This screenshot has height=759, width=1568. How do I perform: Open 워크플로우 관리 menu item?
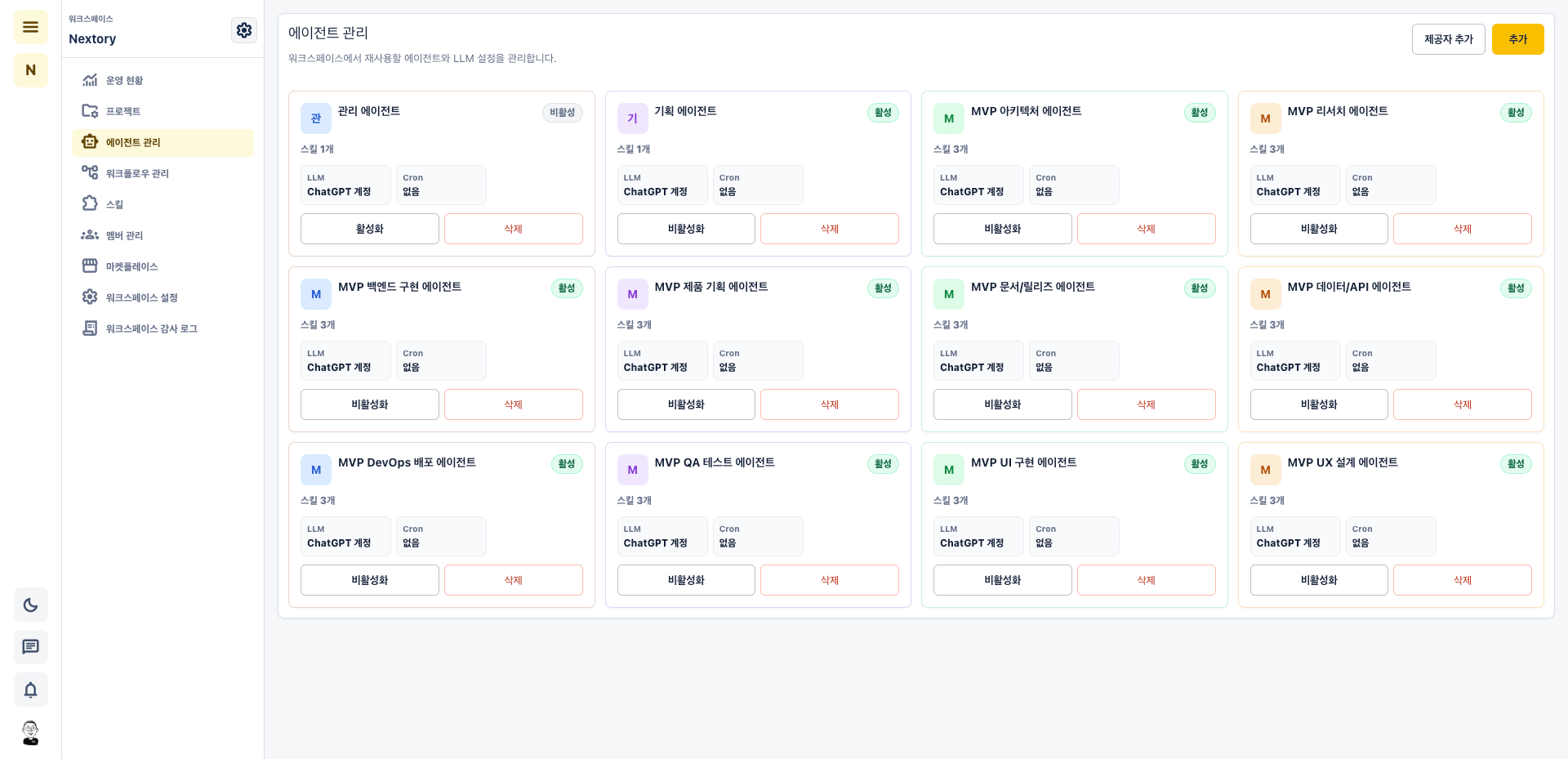click(163, 173)
